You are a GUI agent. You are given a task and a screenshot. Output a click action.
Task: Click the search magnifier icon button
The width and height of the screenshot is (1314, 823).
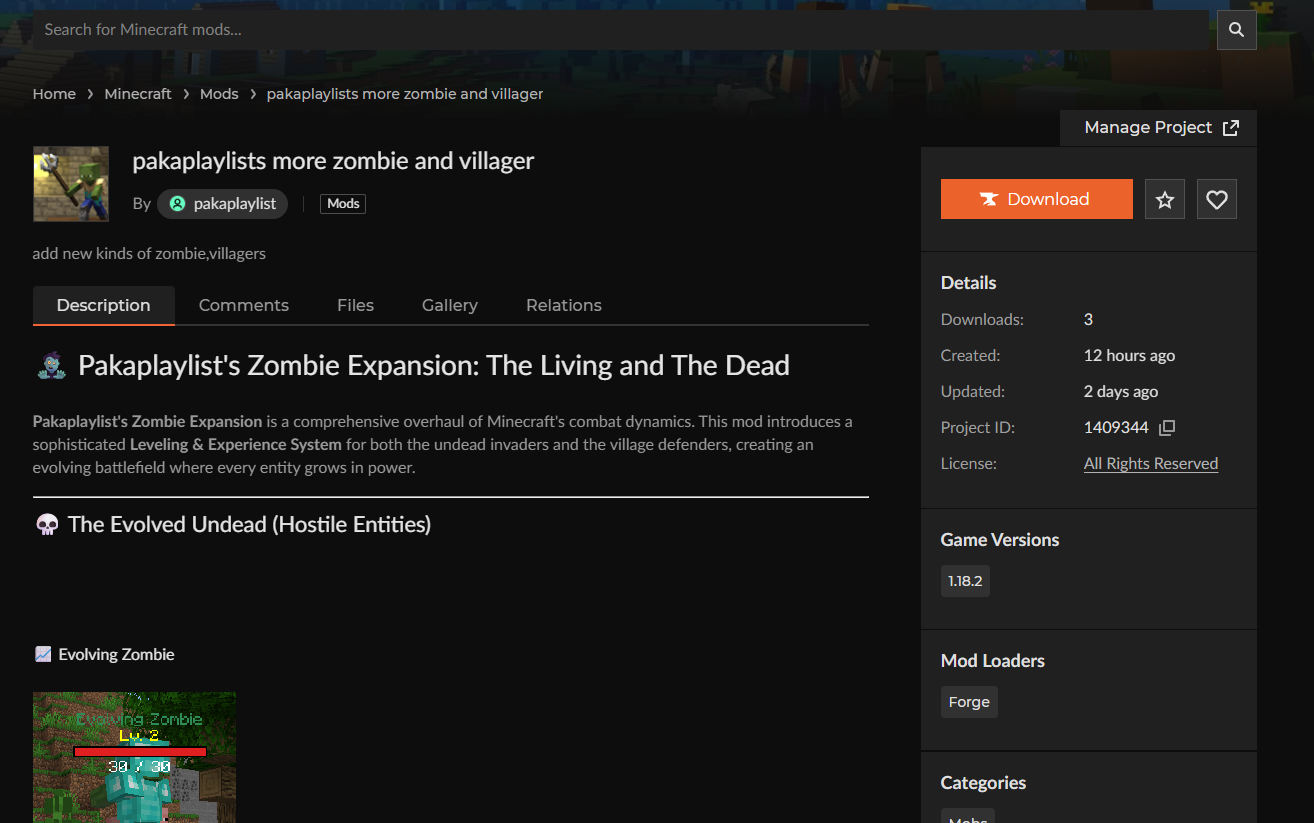(x=1236, y=30)
